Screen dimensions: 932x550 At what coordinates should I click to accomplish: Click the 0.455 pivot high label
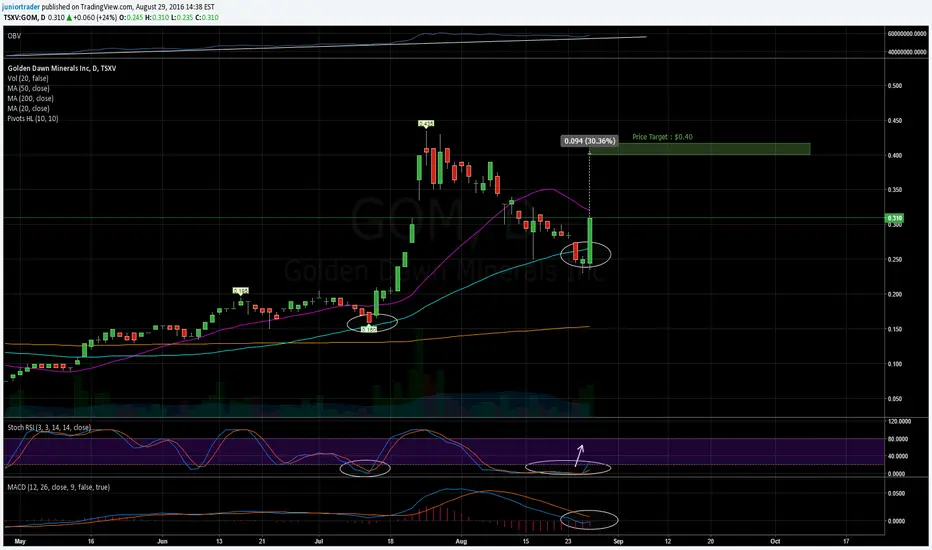[426, 124]
